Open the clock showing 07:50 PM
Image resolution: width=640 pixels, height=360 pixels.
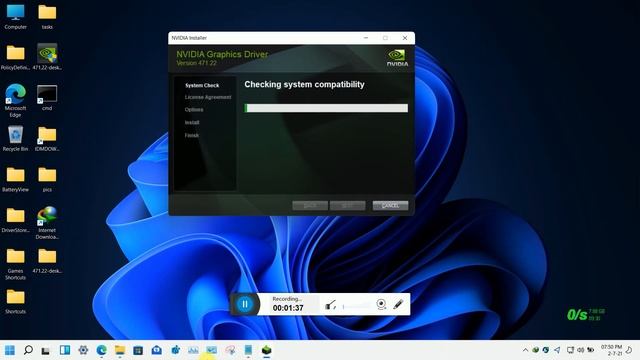point(611,350)
